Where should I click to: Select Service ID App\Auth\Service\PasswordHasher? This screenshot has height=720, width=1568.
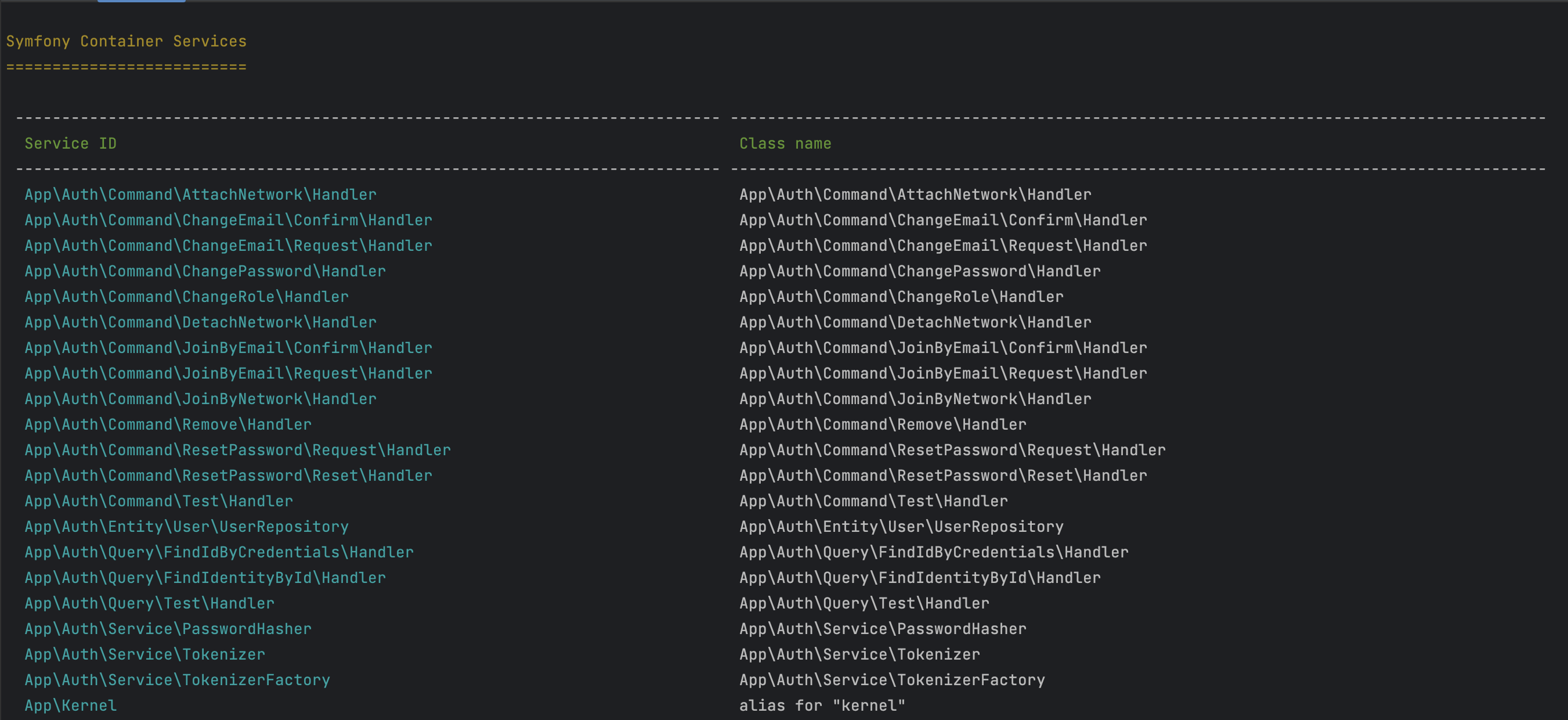(x=168, y=630)
